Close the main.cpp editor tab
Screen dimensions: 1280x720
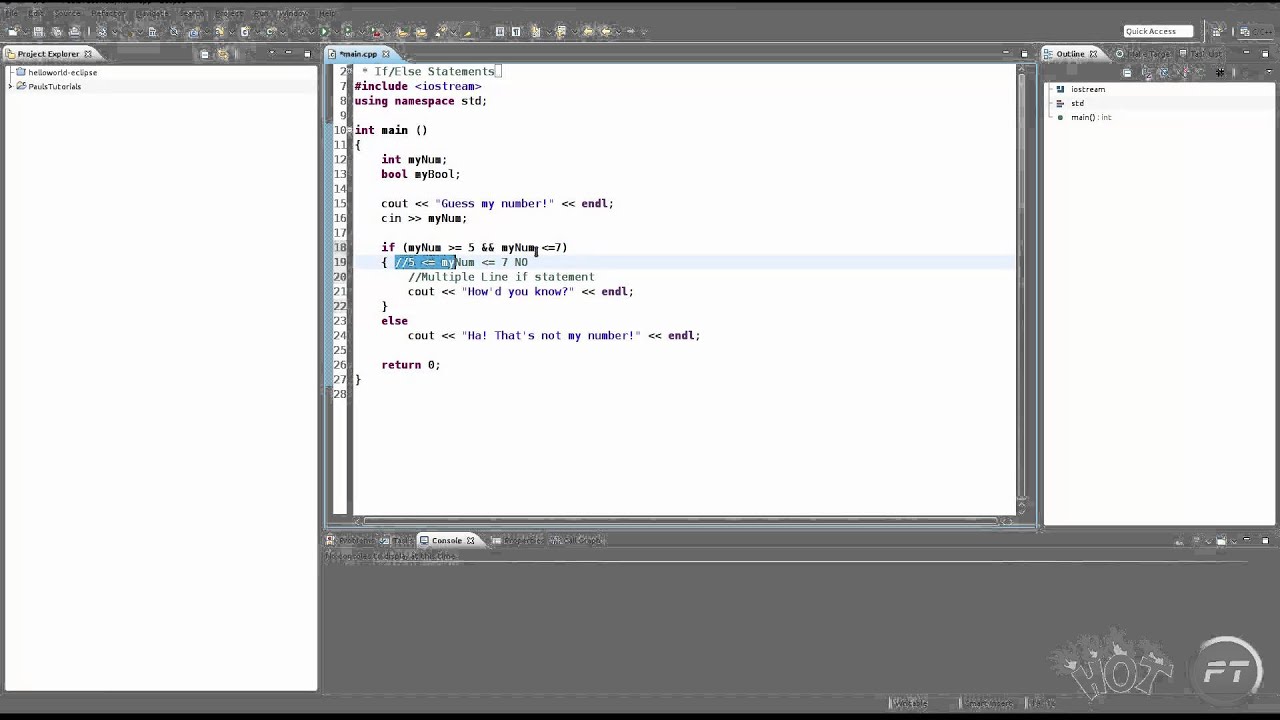(x=386, y=54)
